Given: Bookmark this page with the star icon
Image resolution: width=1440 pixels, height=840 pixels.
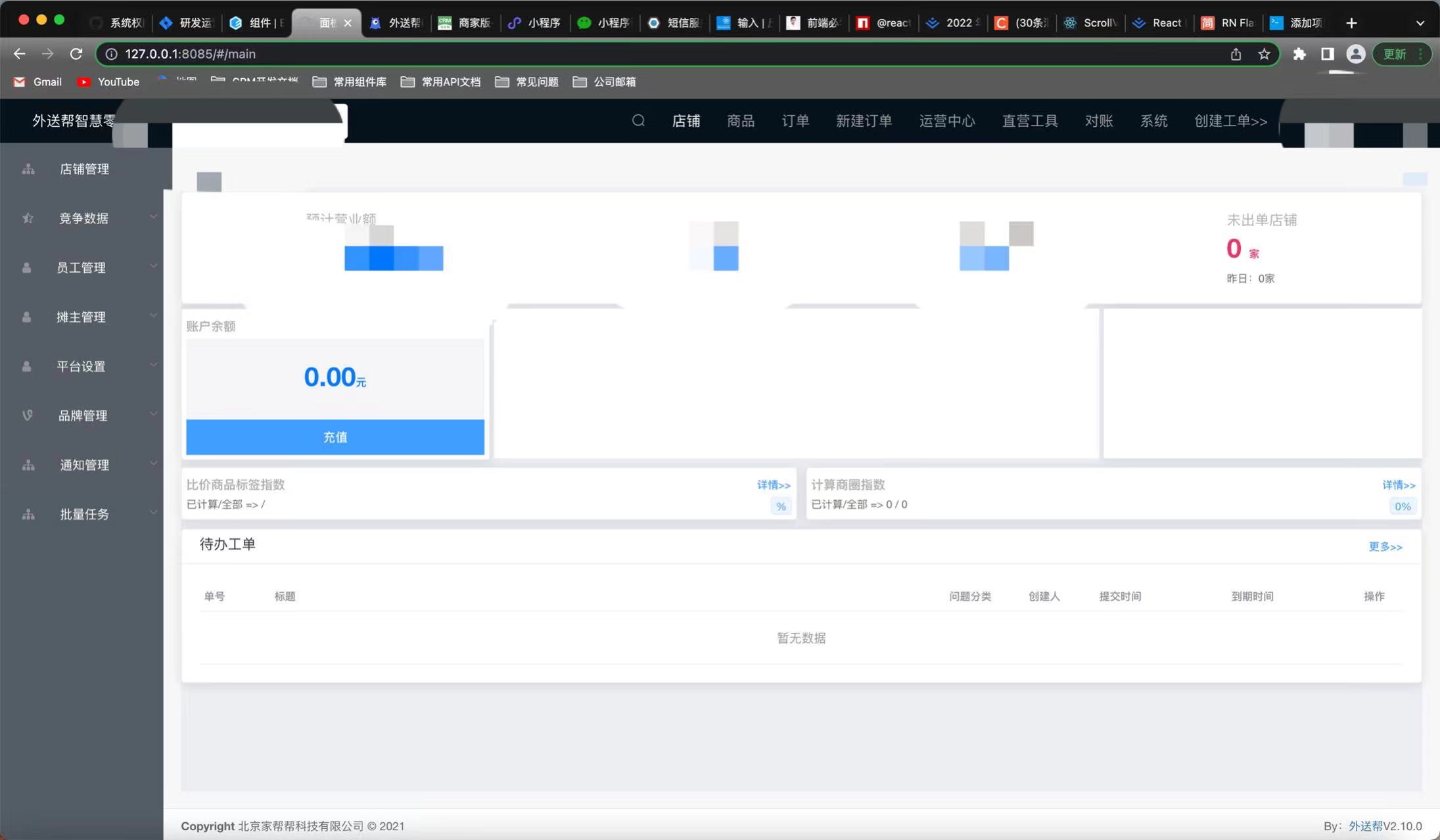Looking at the screenshot, I should click(x=1264, y=54).
